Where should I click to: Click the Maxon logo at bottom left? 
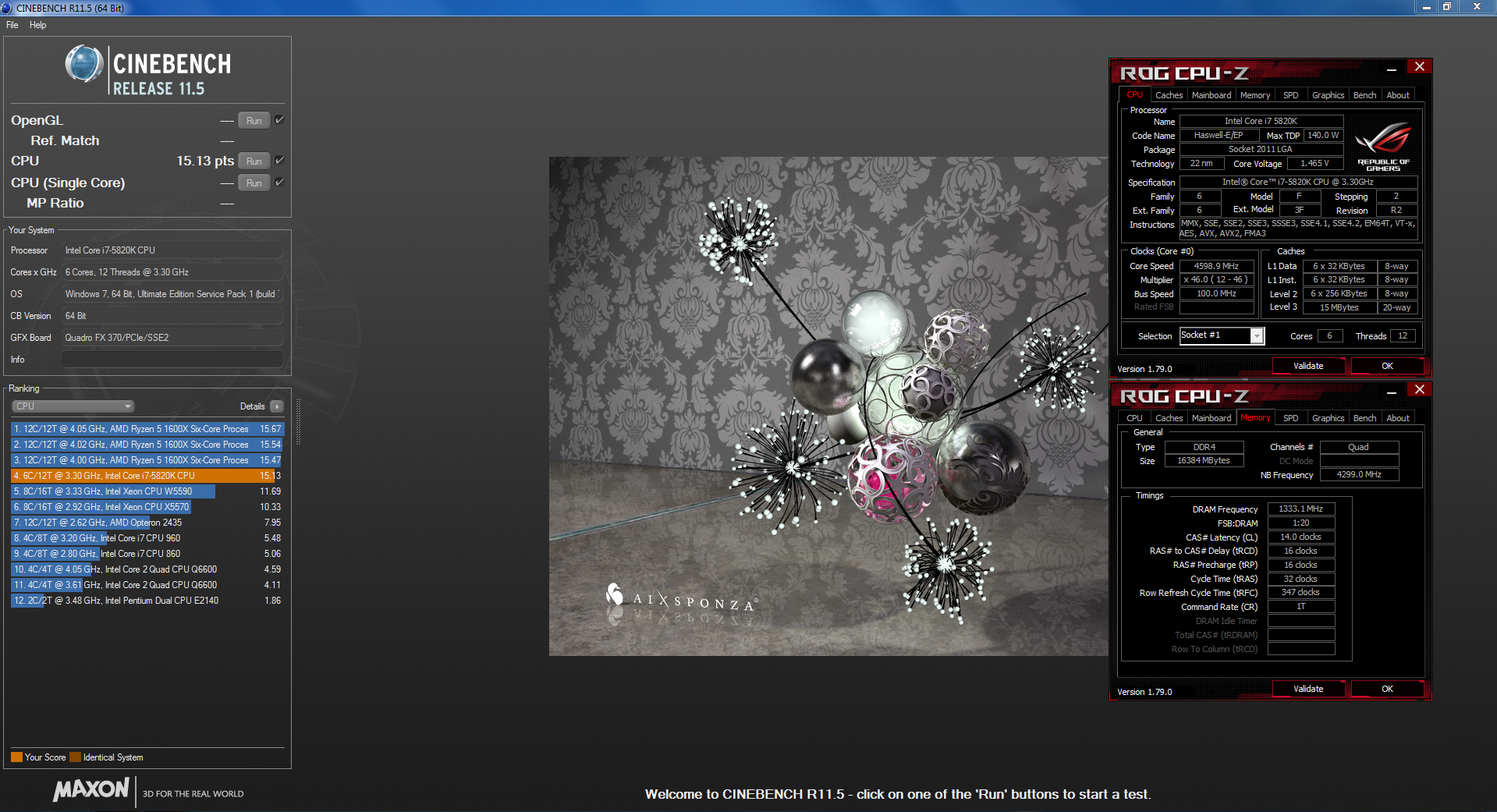91,789
